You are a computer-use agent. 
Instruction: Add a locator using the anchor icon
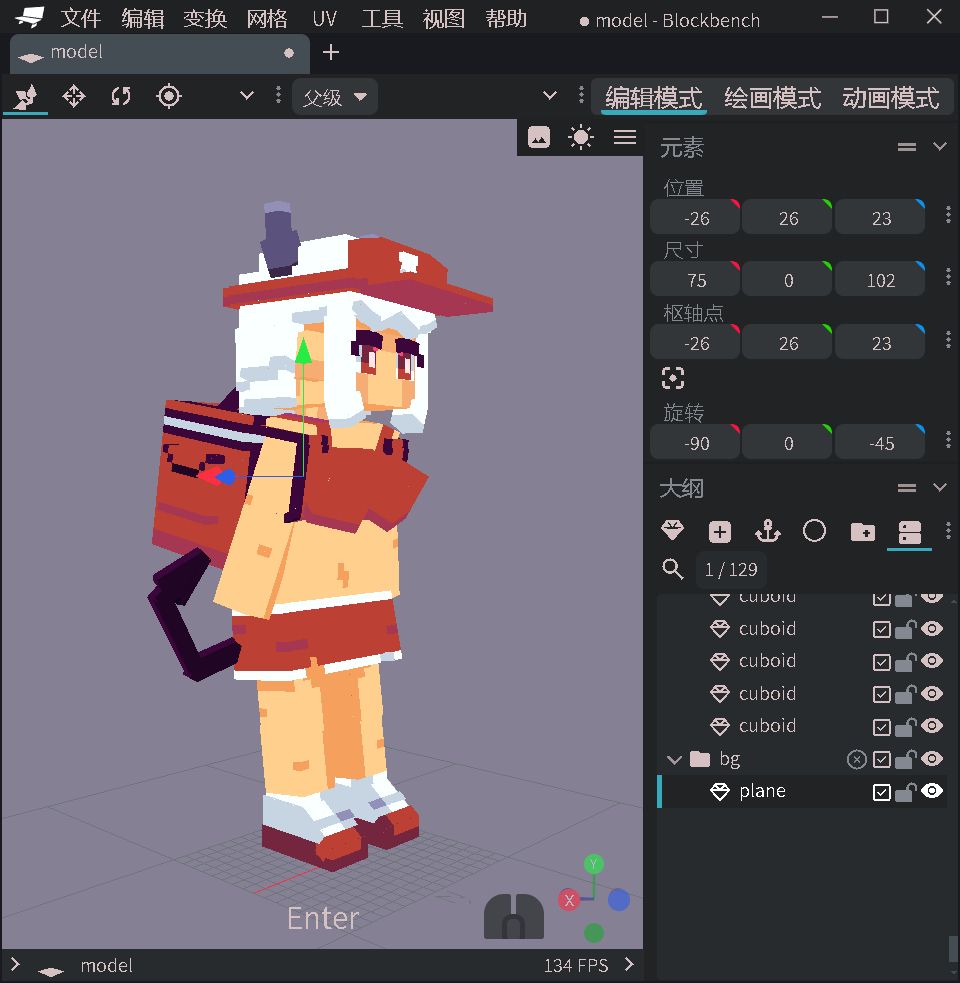[767, 532]
